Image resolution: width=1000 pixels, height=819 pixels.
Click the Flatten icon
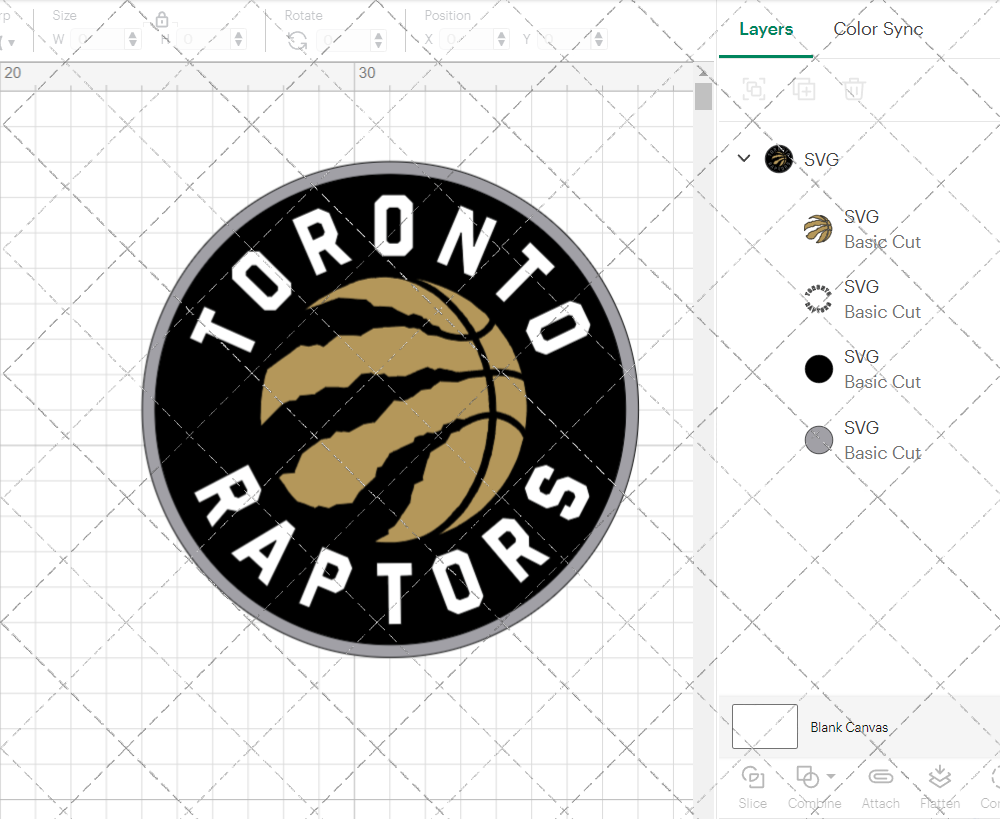point(939,777)
